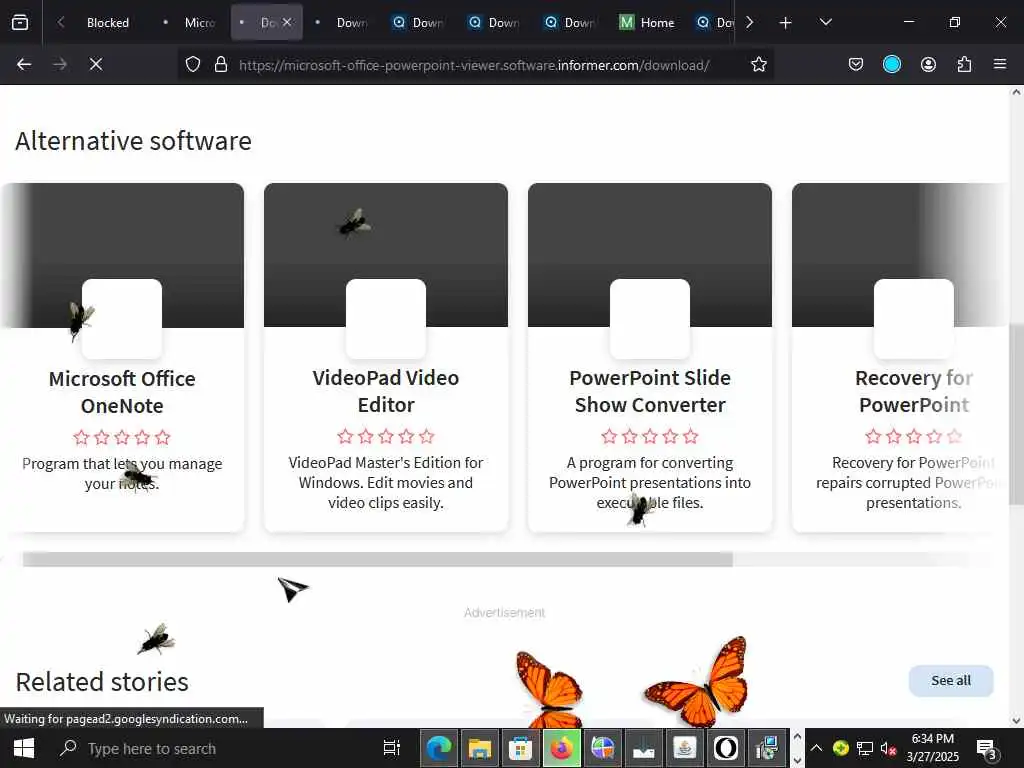Click the star rating under VideoPad Video Editor
The width and height of the screenshot is (1024, 768).
coord(386,436)
